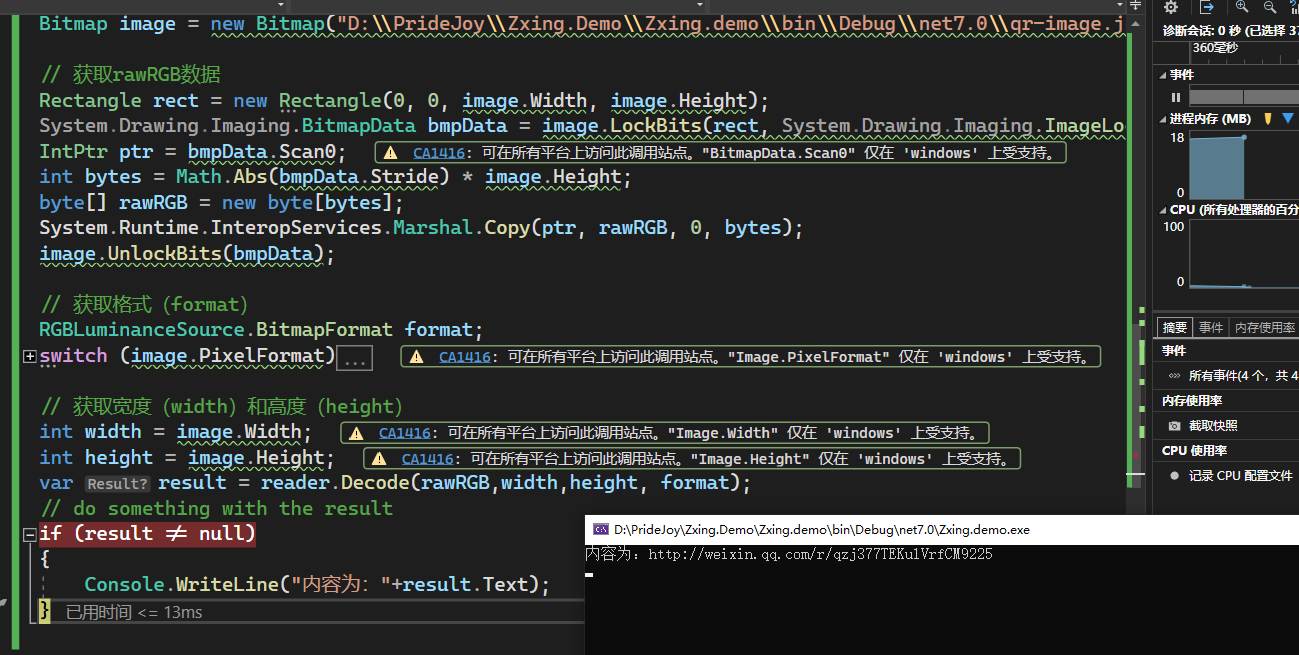
Task: Expand the collapsed switch block
Action: tap(30, 356)
